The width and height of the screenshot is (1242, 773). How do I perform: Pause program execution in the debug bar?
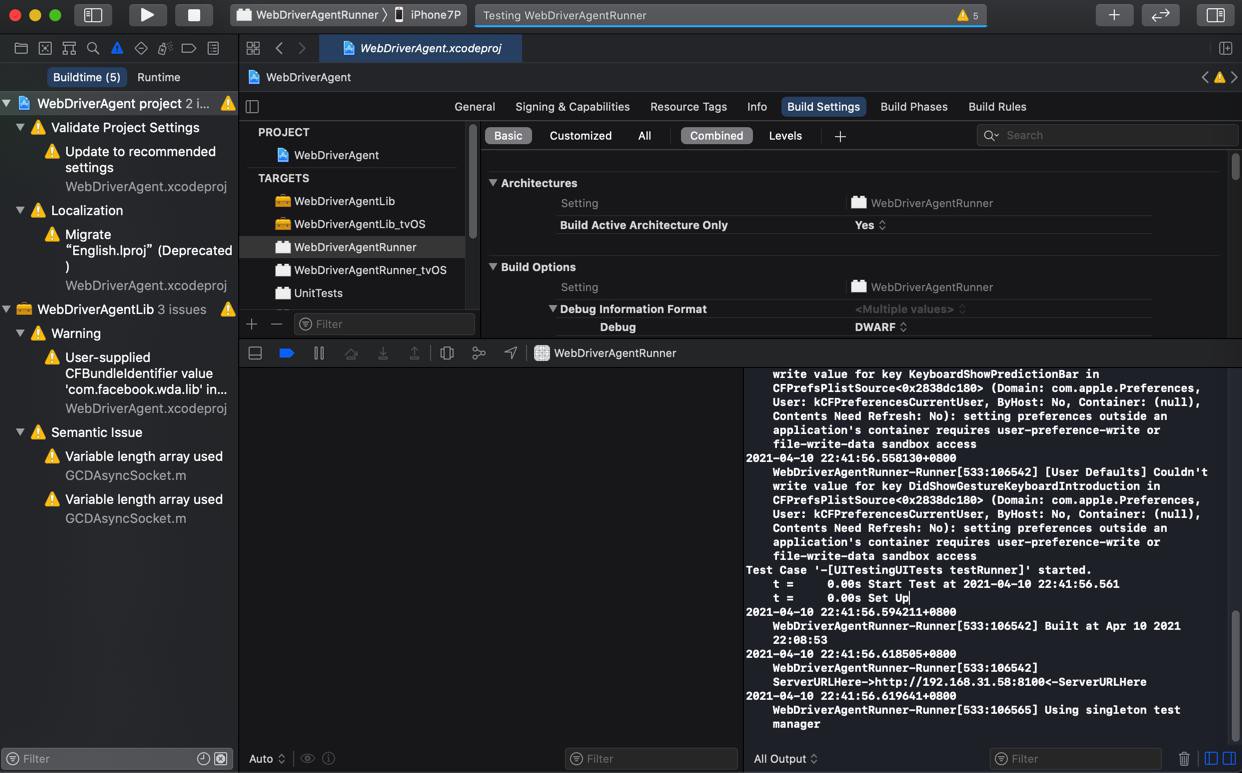coord(319,353)
